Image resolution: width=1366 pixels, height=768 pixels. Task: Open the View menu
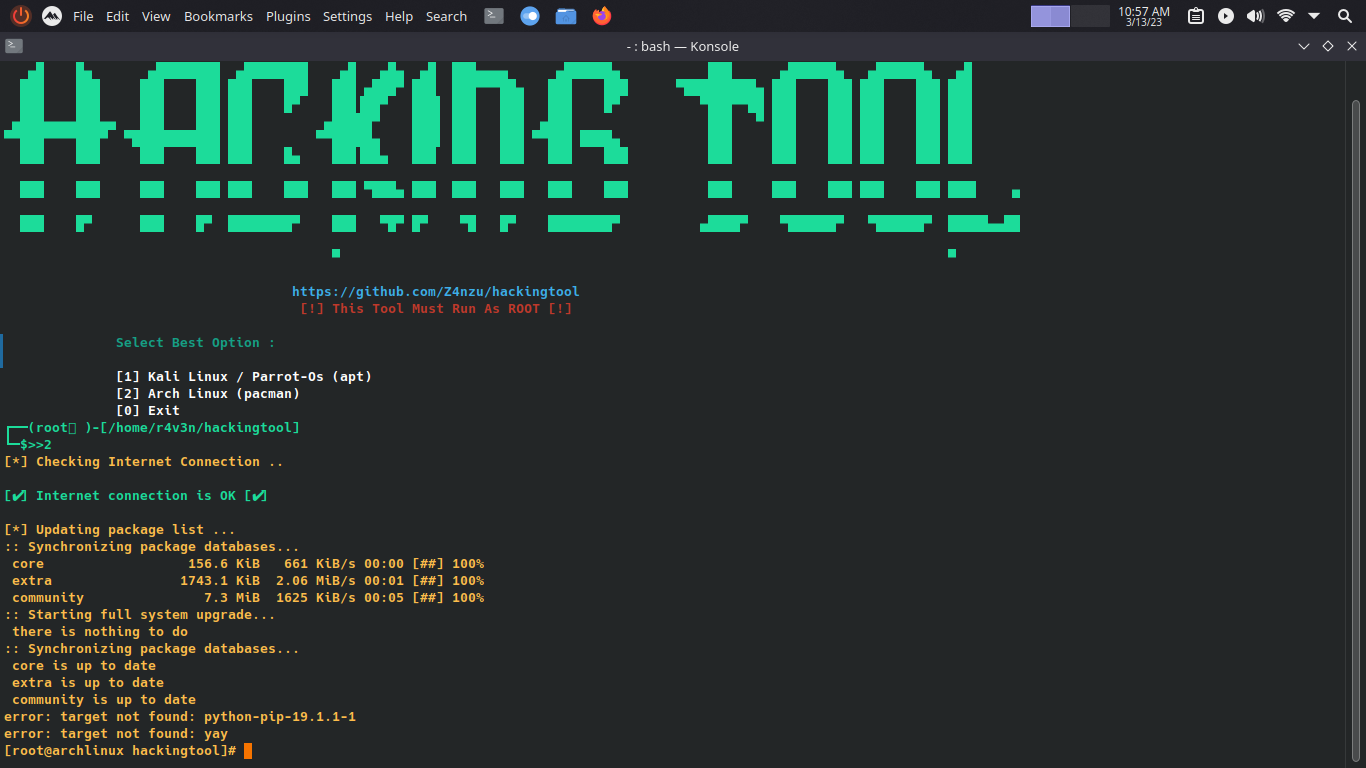point(156,16)
